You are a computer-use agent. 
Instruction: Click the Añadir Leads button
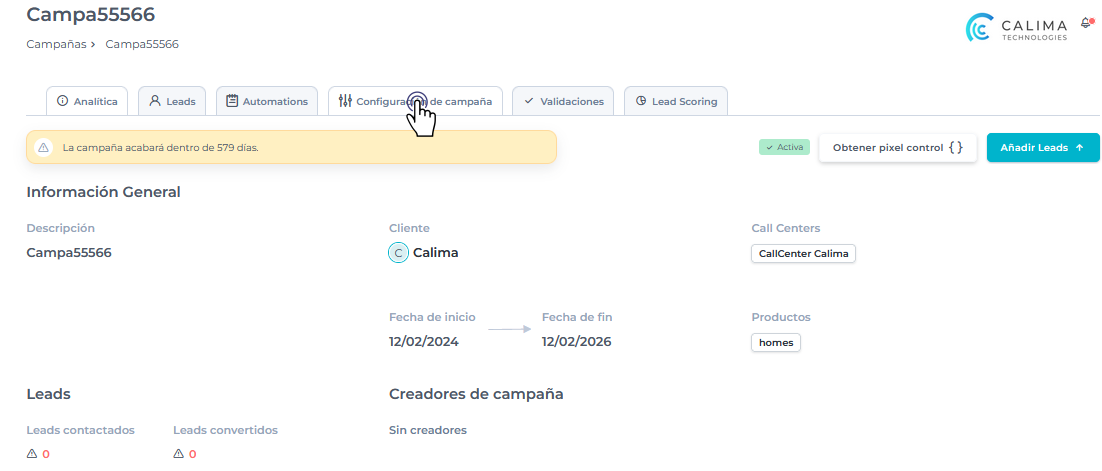[1042, 148]
